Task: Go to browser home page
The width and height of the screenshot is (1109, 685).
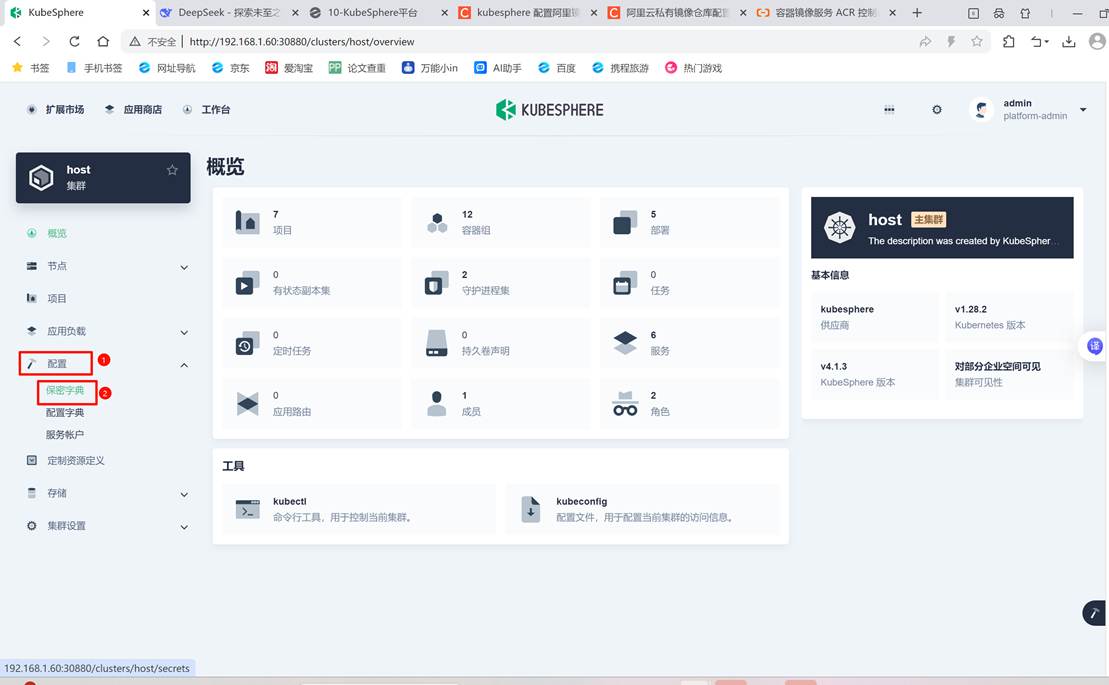Action: pyautogui.click(x=103, y=42)
